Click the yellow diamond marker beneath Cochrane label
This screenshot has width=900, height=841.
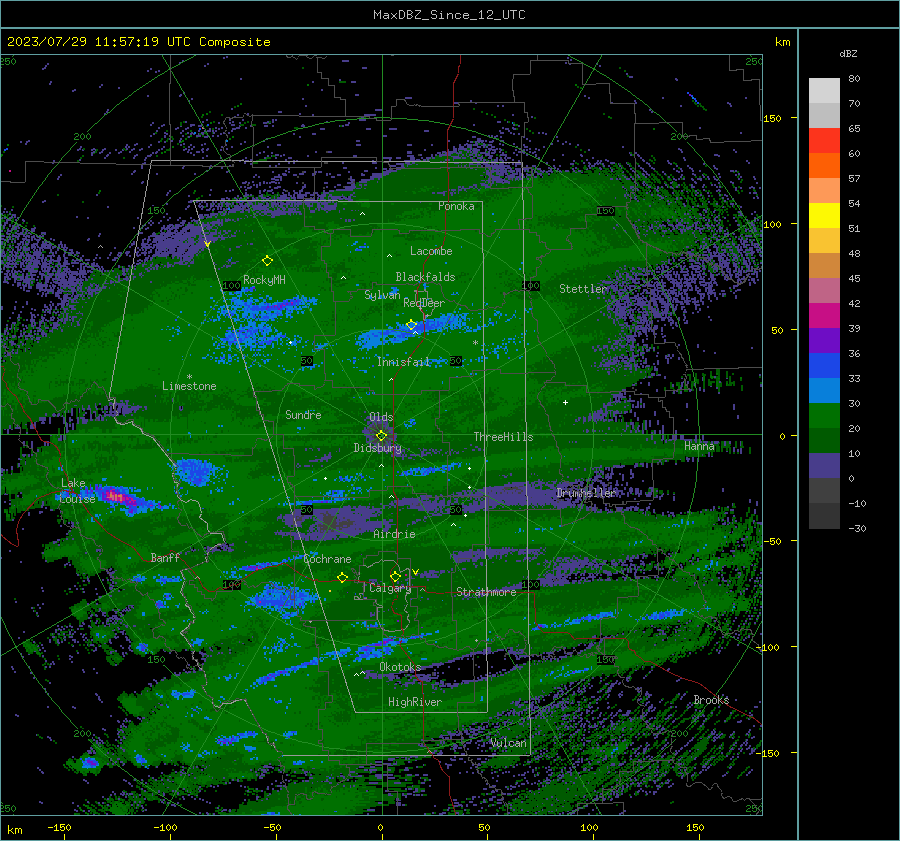pos(342,577)
